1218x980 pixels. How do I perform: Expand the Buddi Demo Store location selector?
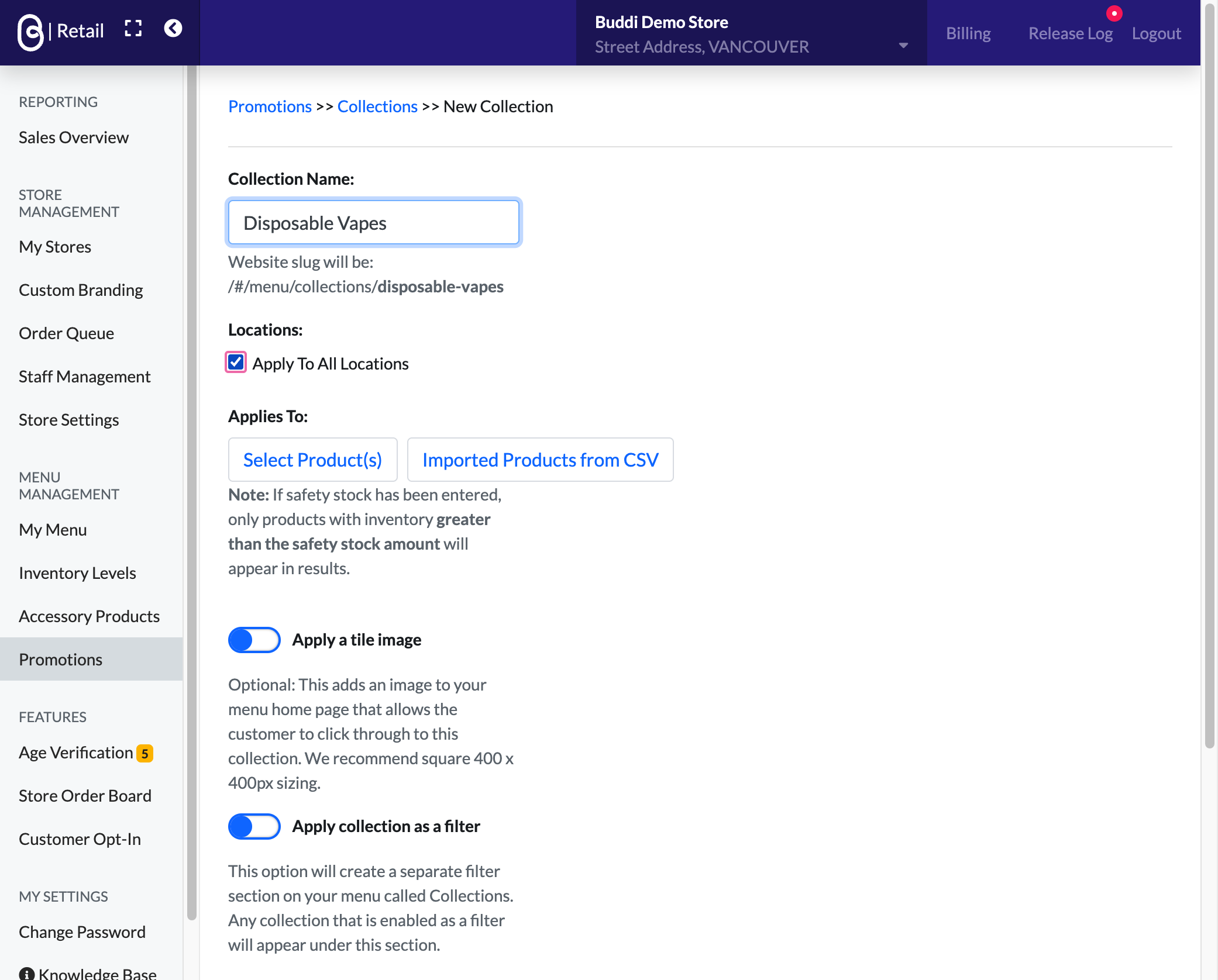[752, 33]
